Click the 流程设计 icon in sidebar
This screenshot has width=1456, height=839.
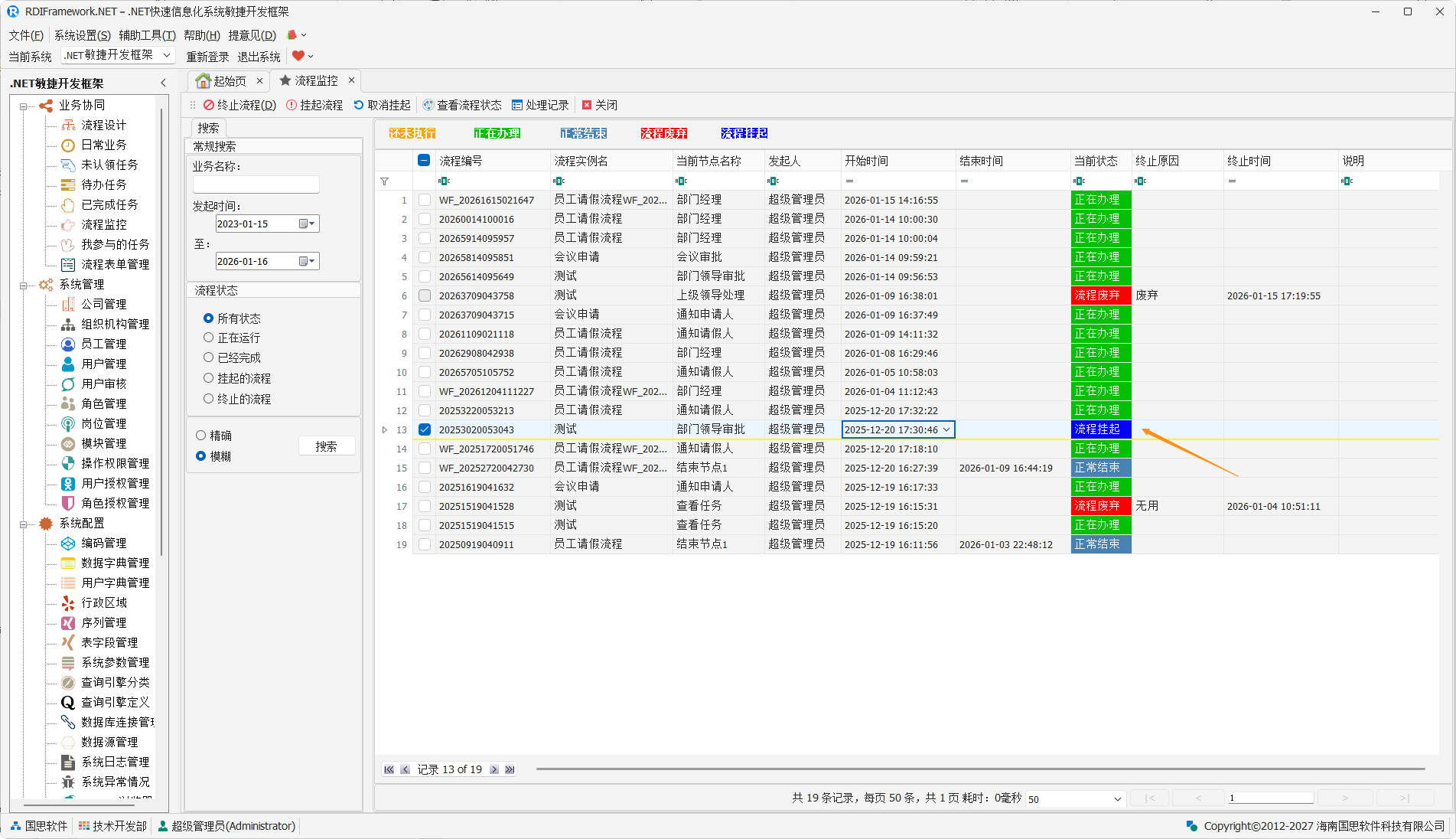[x=68, y=125]
